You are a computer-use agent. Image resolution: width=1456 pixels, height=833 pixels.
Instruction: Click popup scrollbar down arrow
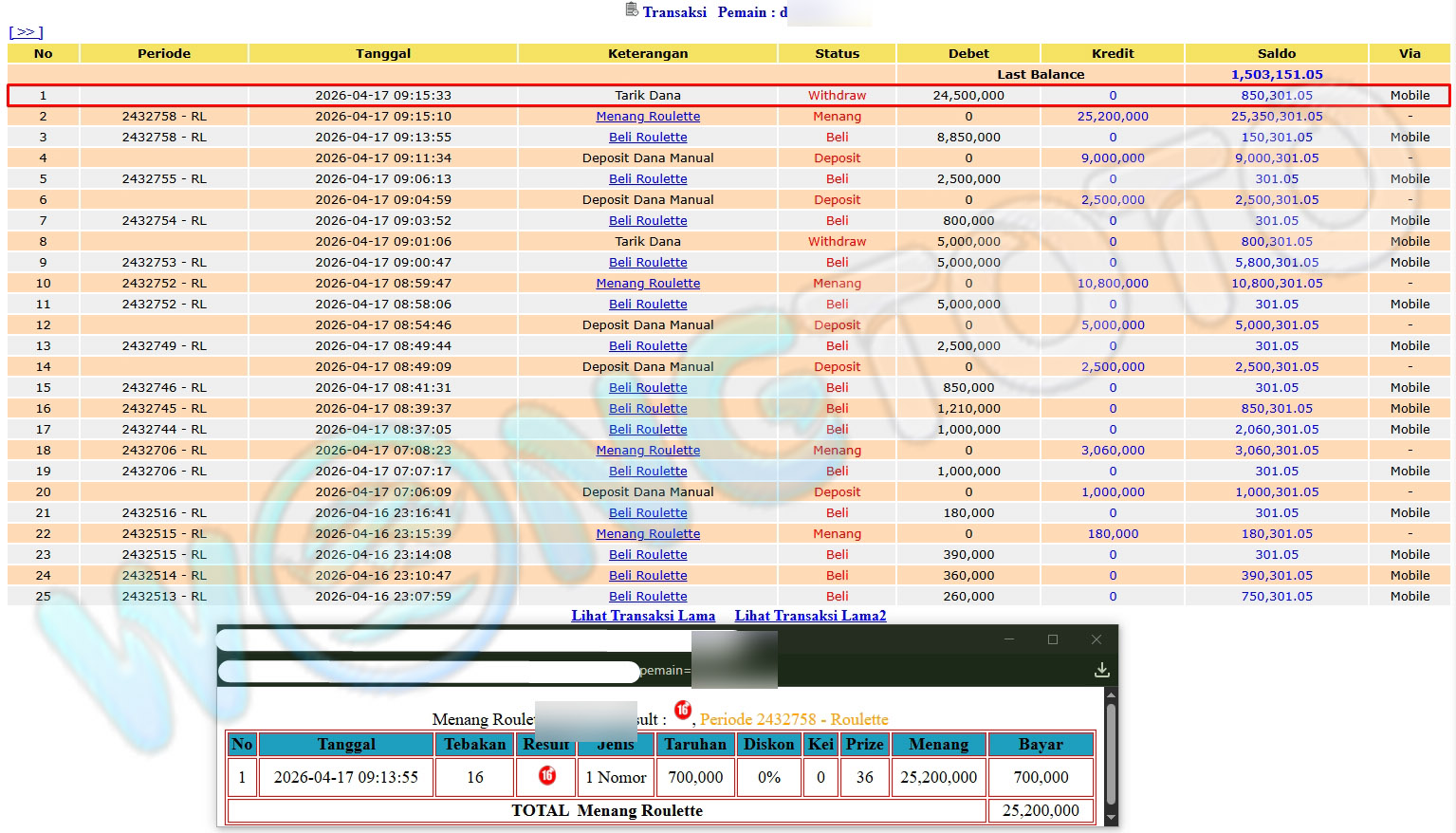coord(1110,819)
